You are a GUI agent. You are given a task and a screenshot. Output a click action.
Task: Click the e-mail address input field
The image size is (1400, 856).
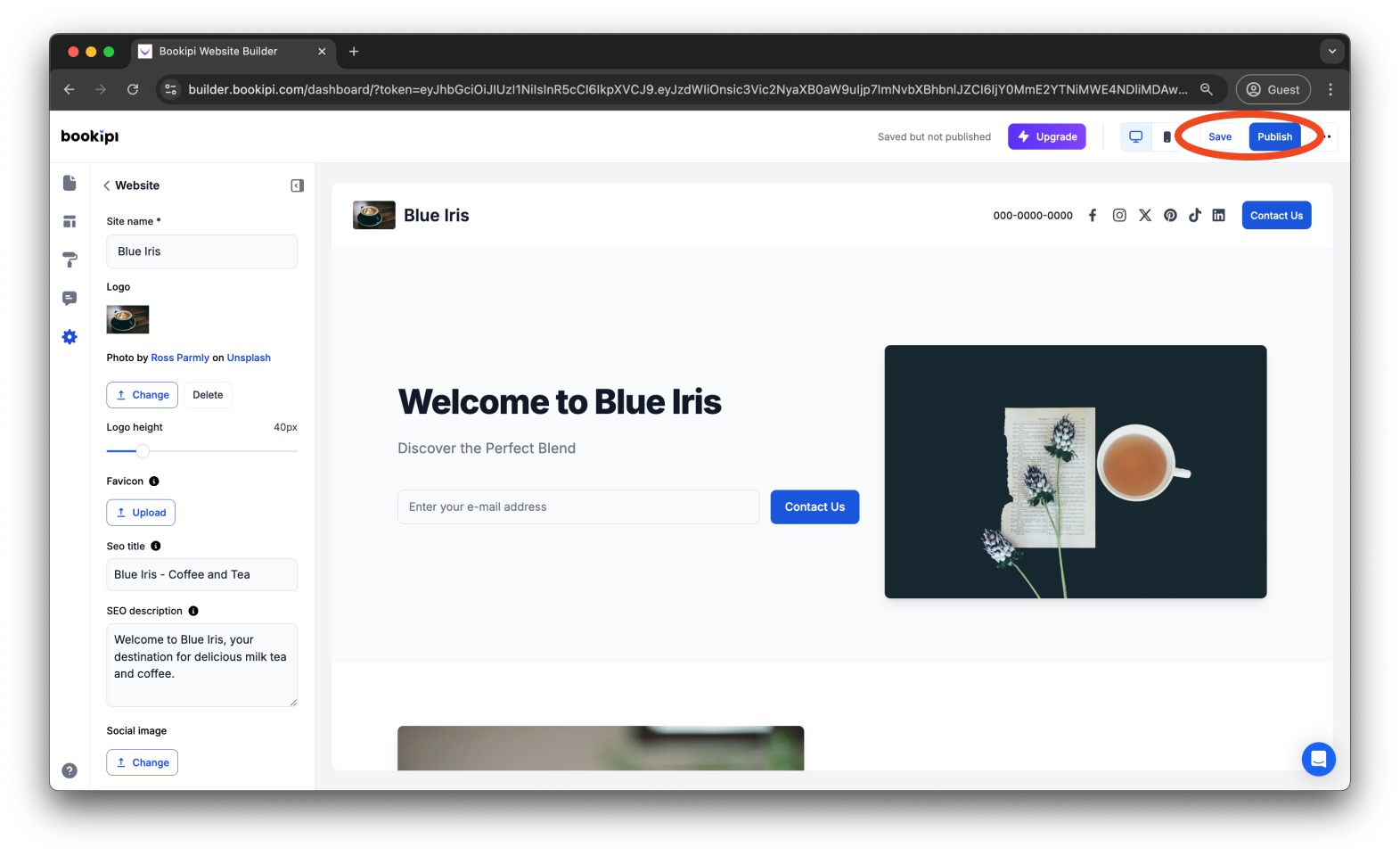[x=578, y=506]
